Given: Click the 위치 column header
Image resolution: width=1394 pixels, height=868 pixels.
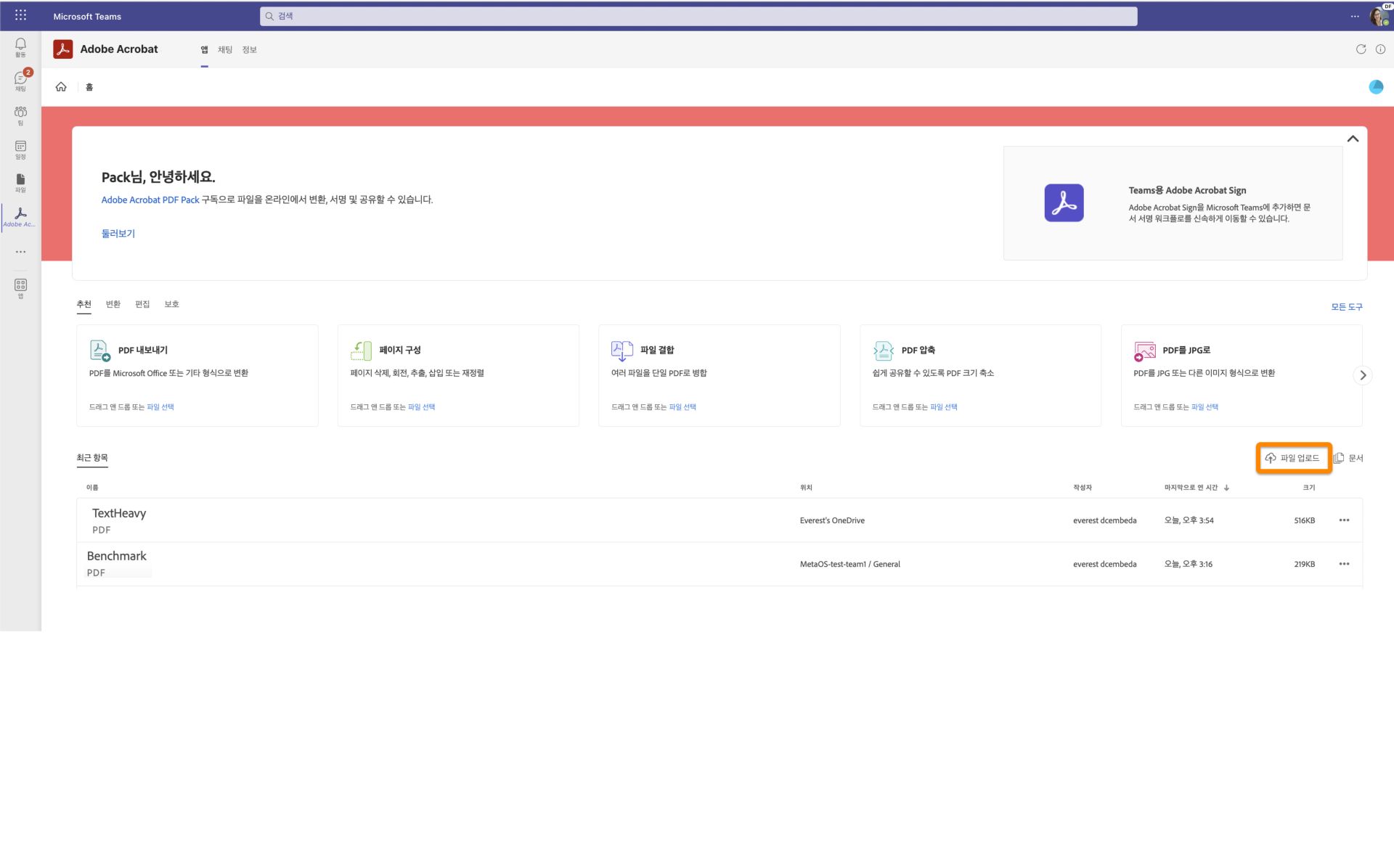Looking at the screenshot, I should (x=806, y=488).
